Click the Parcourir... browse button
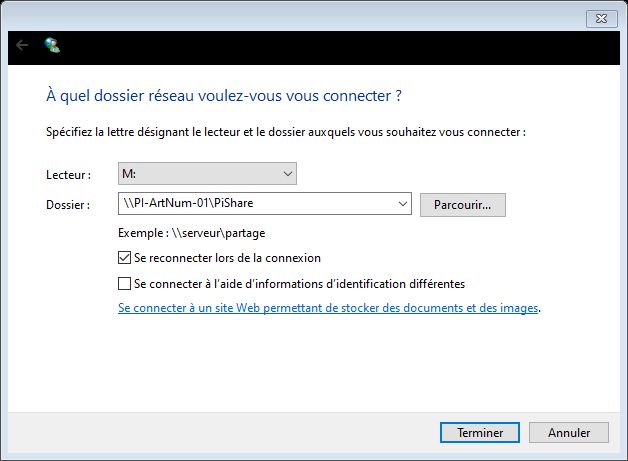 click(463, 205)
